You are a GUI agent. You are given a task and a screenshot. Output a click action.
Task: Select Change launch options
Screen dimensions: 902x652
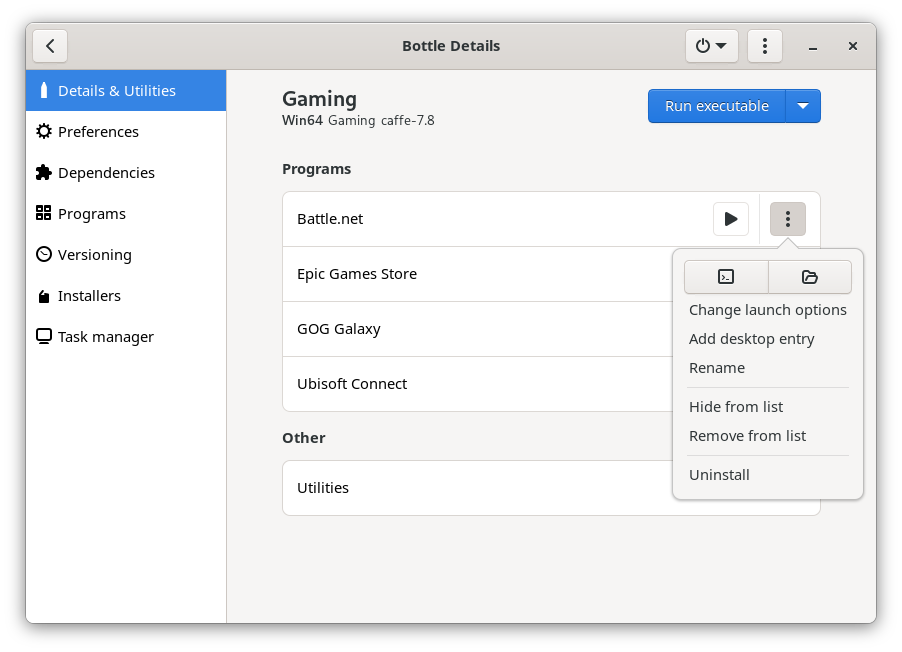[767, 310]
